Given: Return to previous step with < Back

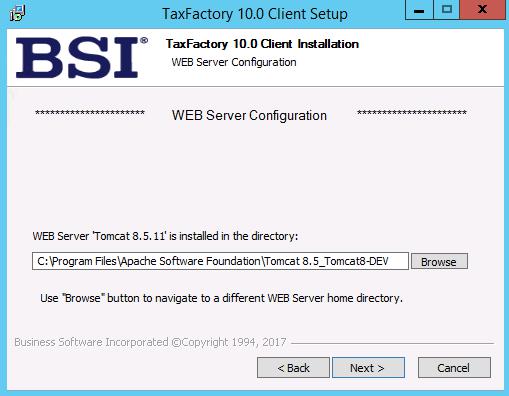Looking at the screenshot, I should (293, 367).
